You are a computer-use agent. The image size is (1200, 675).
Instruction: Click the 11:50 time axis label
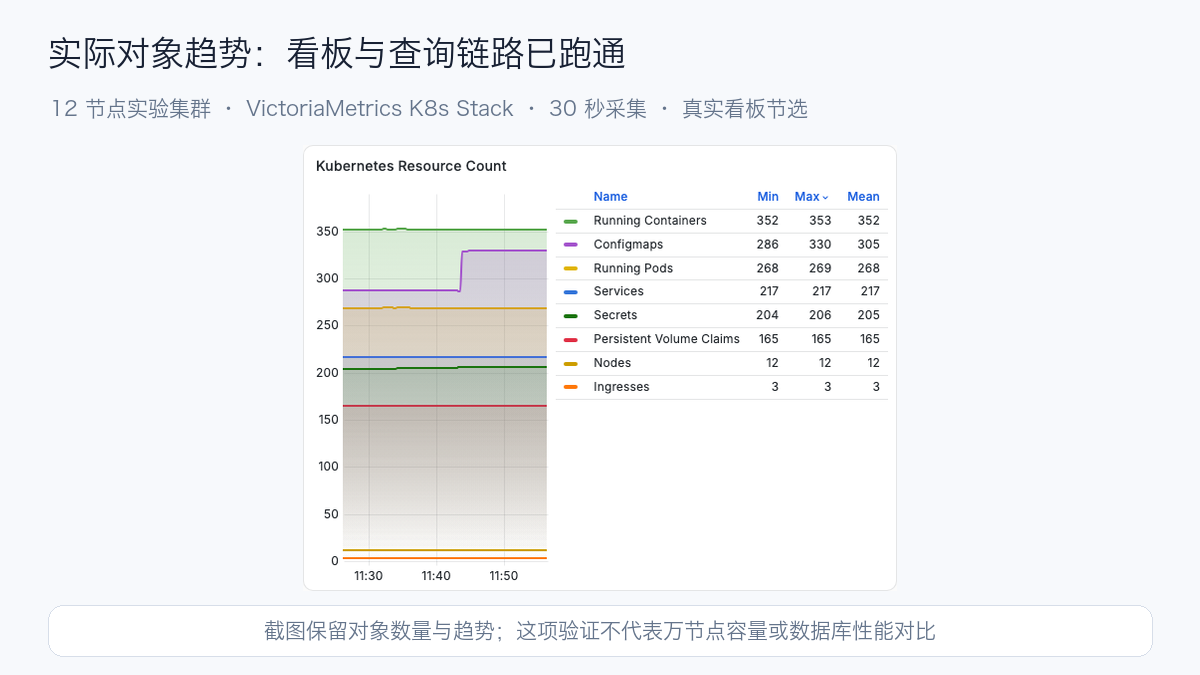tap(504, 576)
